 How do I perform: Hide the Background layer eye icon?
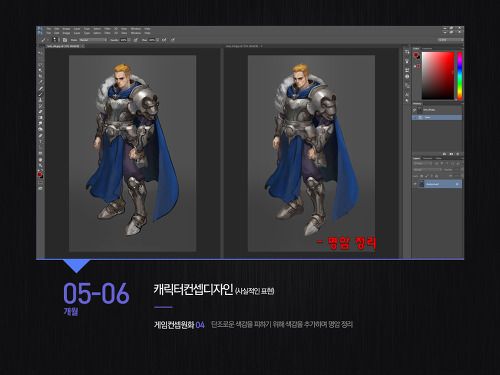click(x=415, y=184)
